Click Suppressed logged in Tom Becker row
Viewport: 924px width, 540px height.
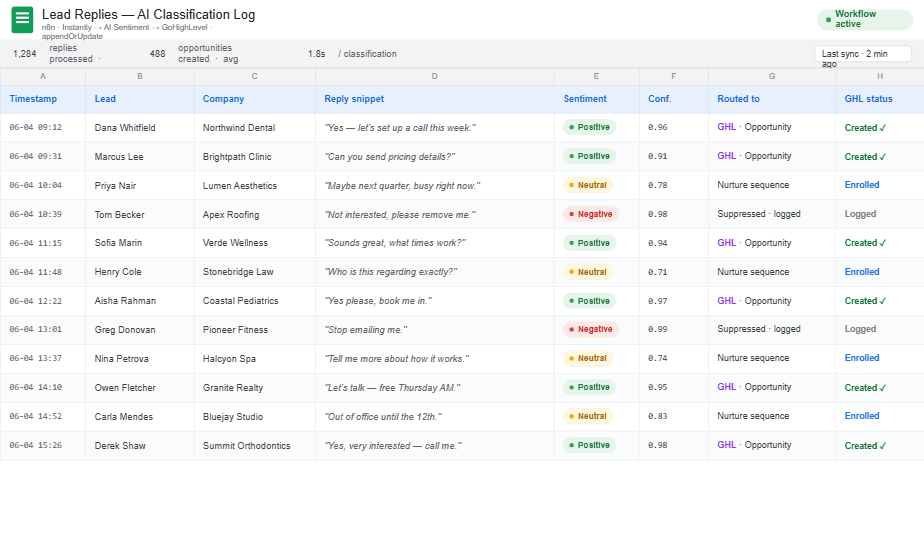(x=759, y=214)
